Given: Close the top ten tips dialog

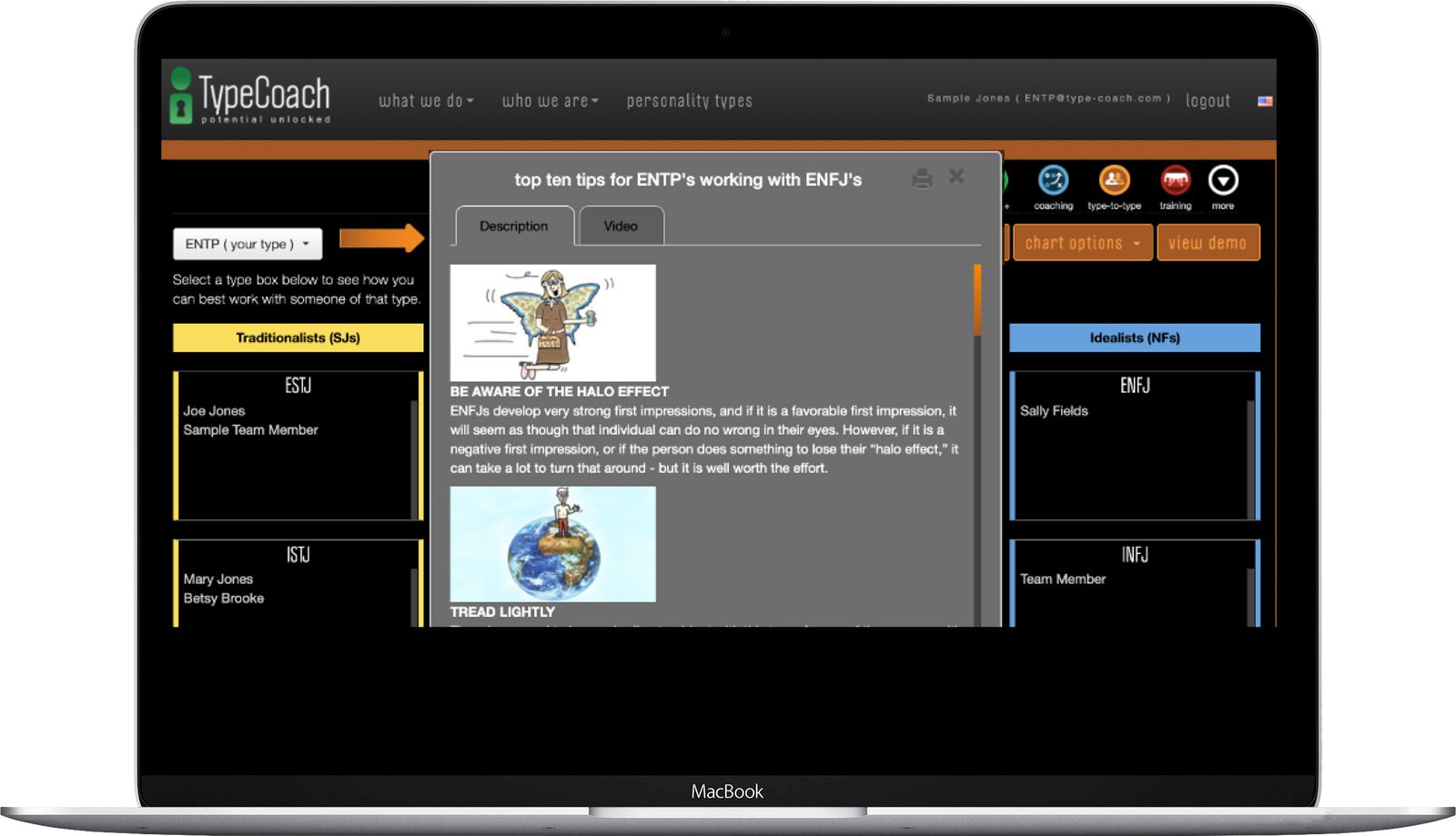Looking at the screenshot, I should point(956,176).
